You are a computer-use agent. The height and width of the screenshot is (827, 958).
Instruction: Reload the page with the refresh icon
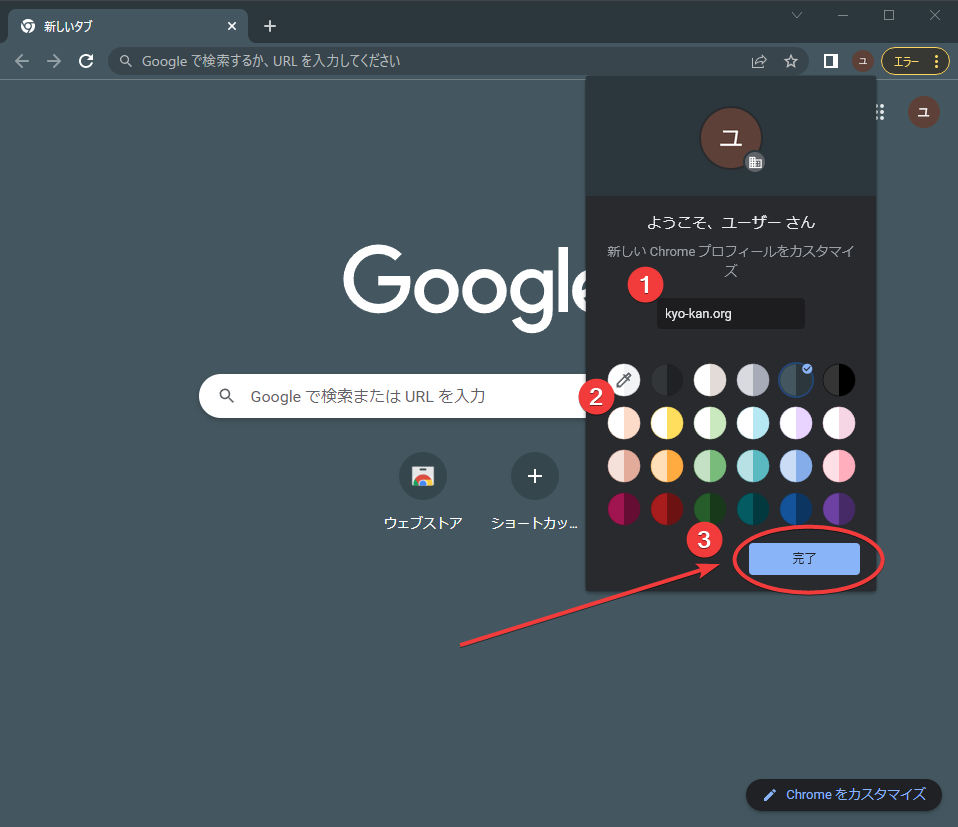pyautogui.click(x=86, y=61)
